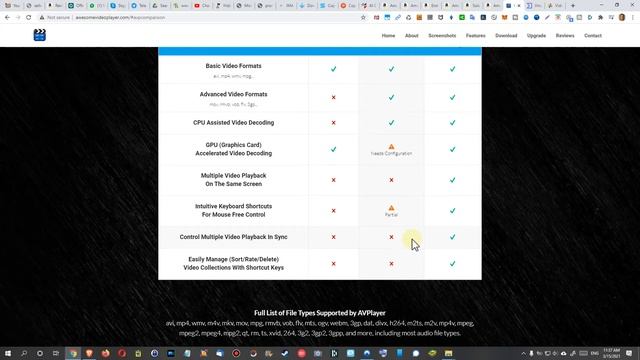The height and width of the screenshot is (360, 640).
Task: Click the Partial warning triangle icon
Action: 391,208
